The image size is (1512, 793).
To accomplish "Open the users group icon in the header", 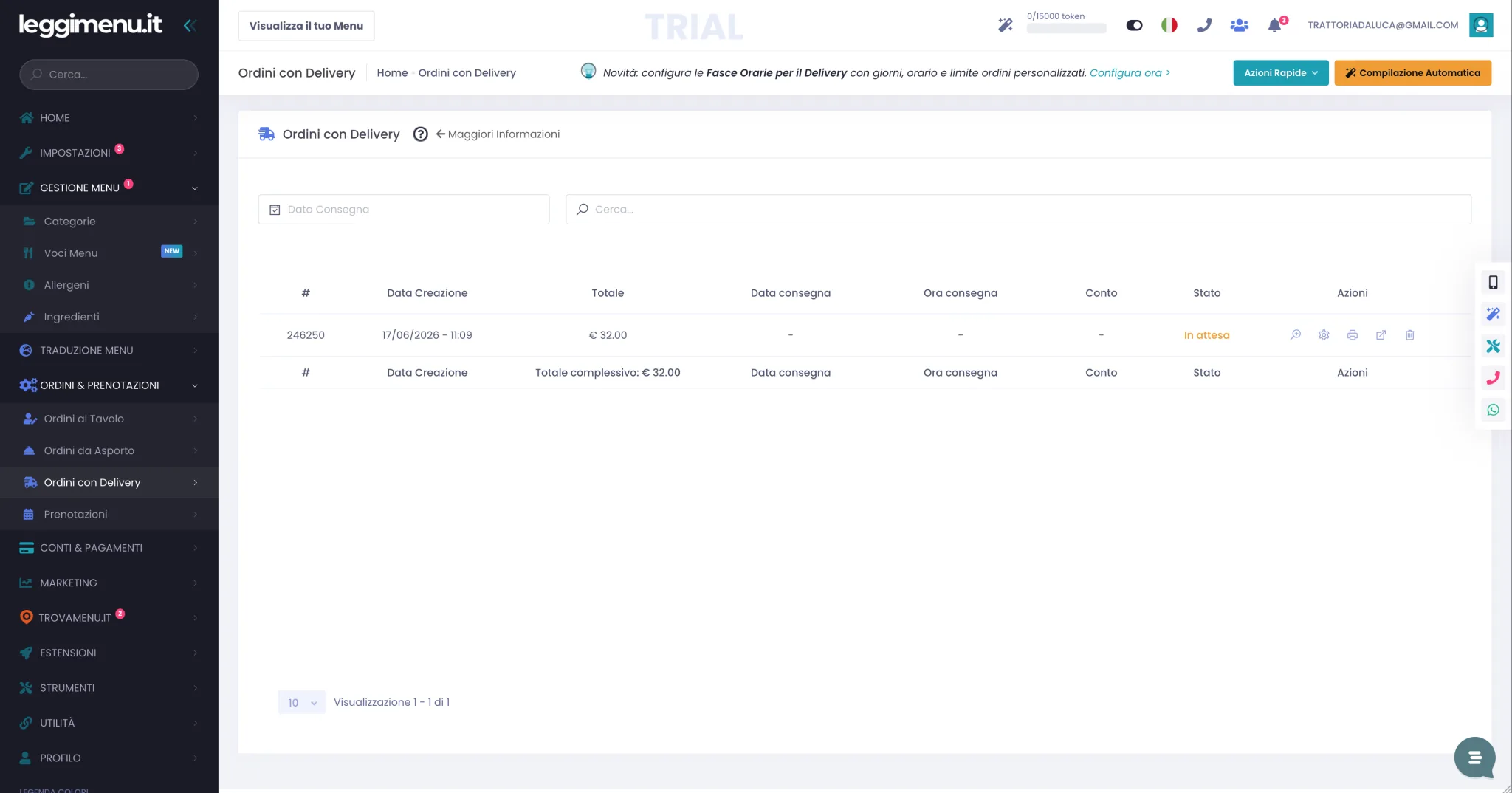I will (x=1240, y=25).
